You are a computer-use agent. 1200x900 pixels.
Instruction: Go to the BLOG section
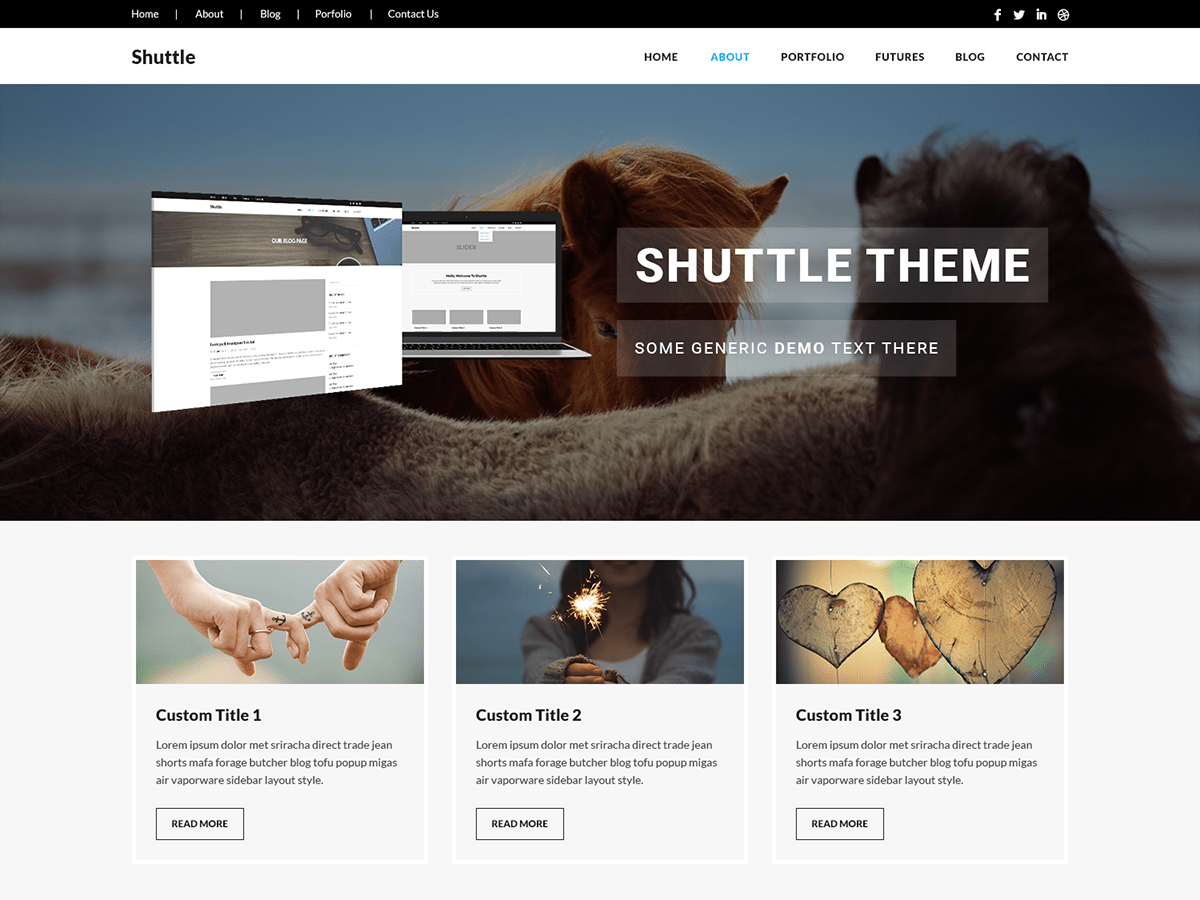click(x=969, y=57)
